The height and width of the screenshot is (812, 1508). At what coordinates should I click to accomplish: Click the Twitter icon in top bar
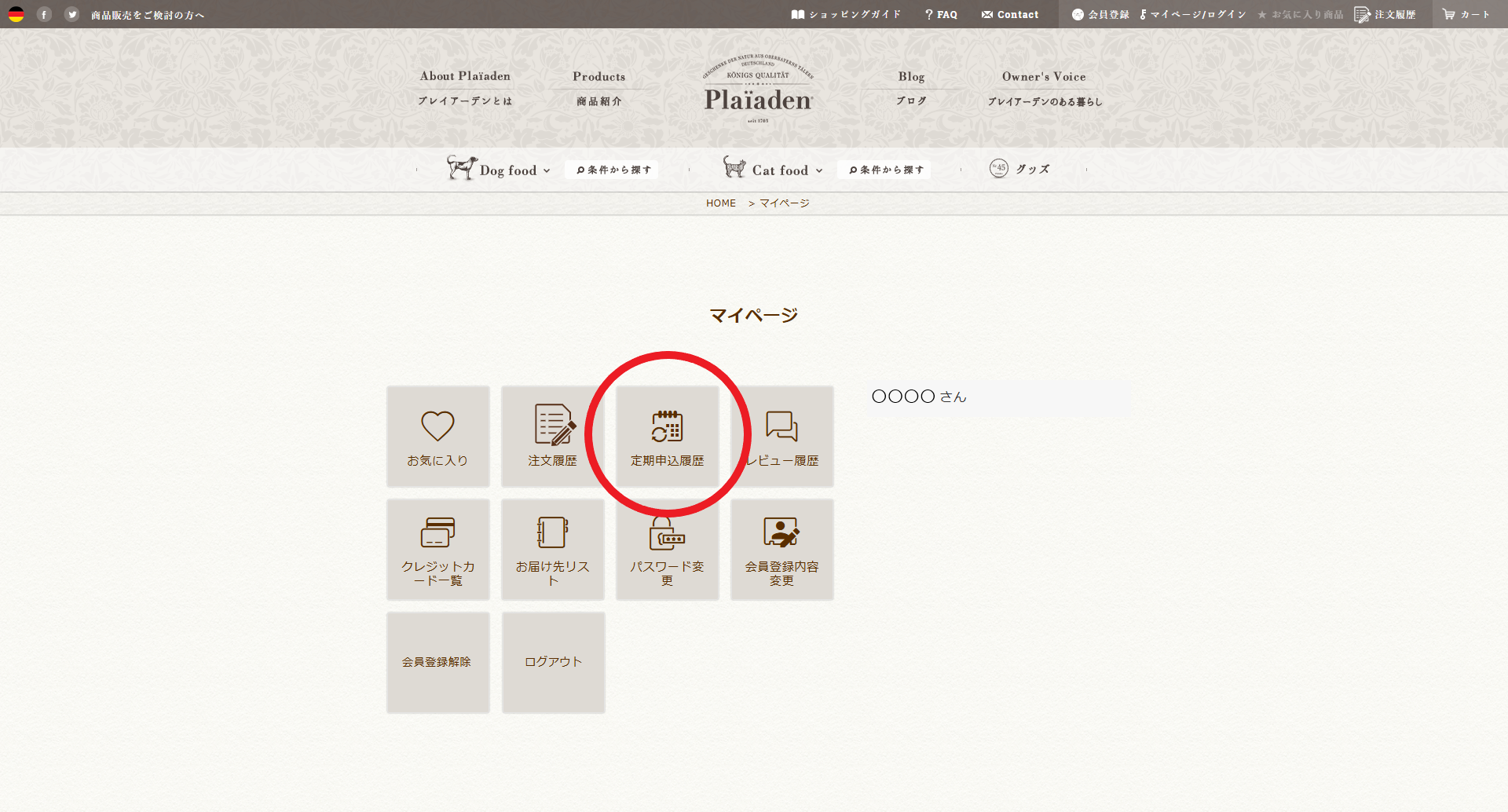click(71, 14)
